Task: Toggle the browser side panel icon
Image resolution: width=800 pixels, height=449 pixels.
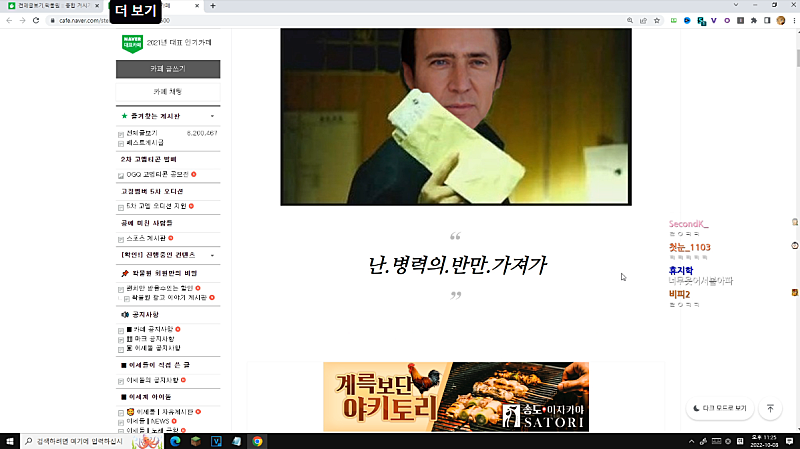Action: 767,20
